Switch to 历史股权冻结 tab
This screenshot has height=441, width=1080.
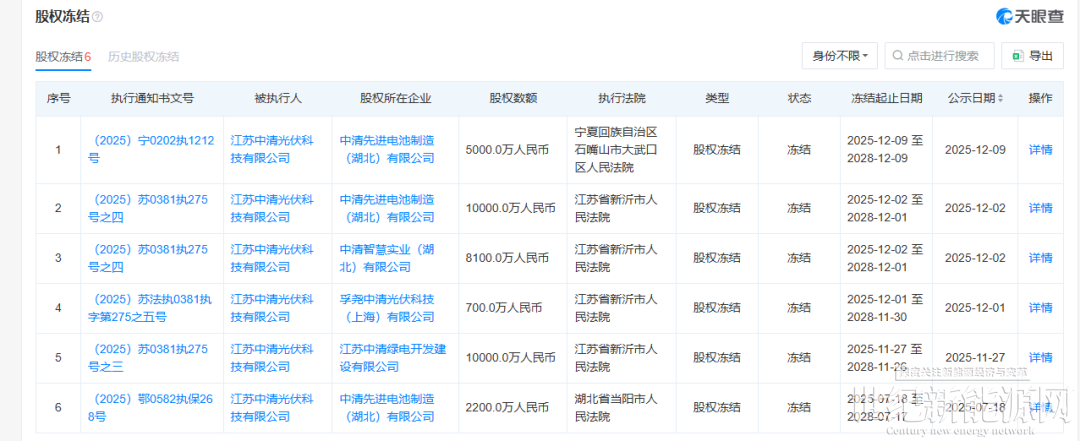pyautogui.click(x=143, y=57)
